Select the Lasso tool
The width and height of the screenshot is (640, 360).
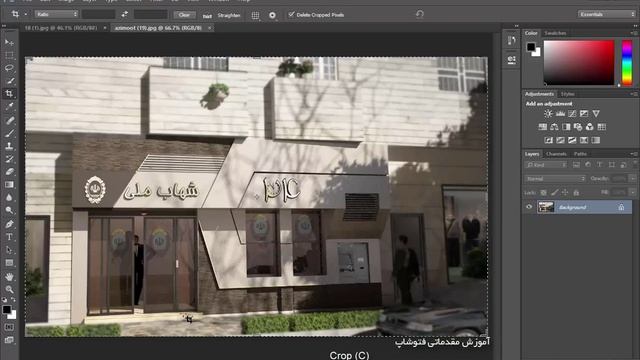9,68
